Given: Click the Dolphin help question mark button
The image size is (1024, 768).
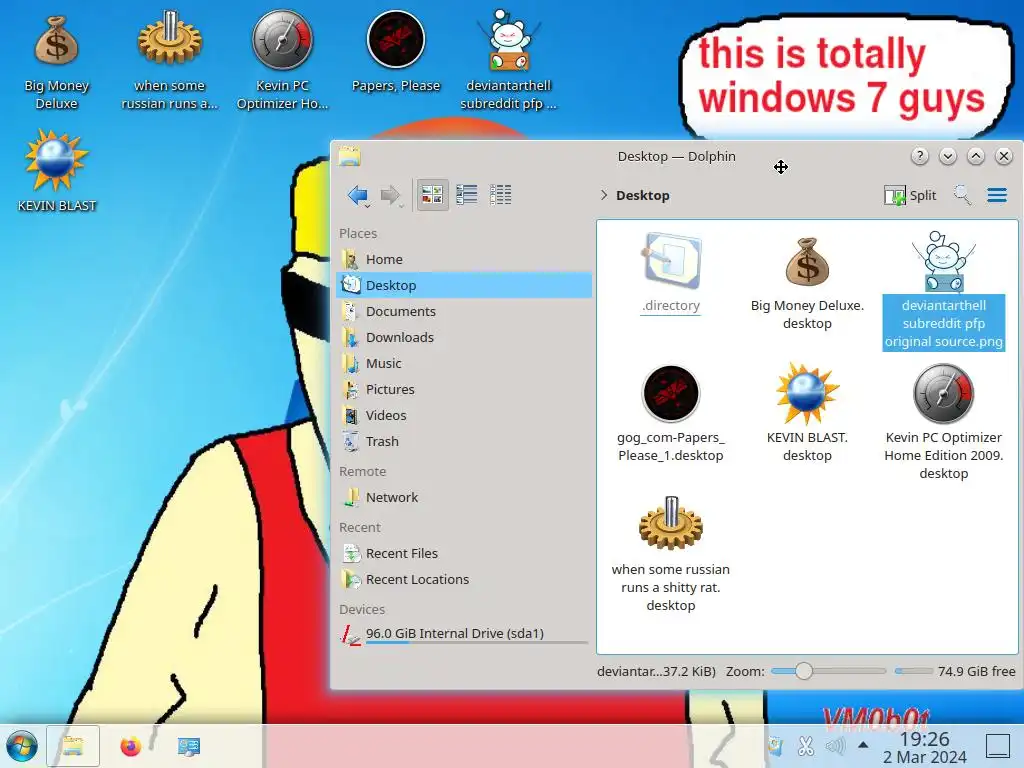Looking at the screenshot, I should (920, 156).
